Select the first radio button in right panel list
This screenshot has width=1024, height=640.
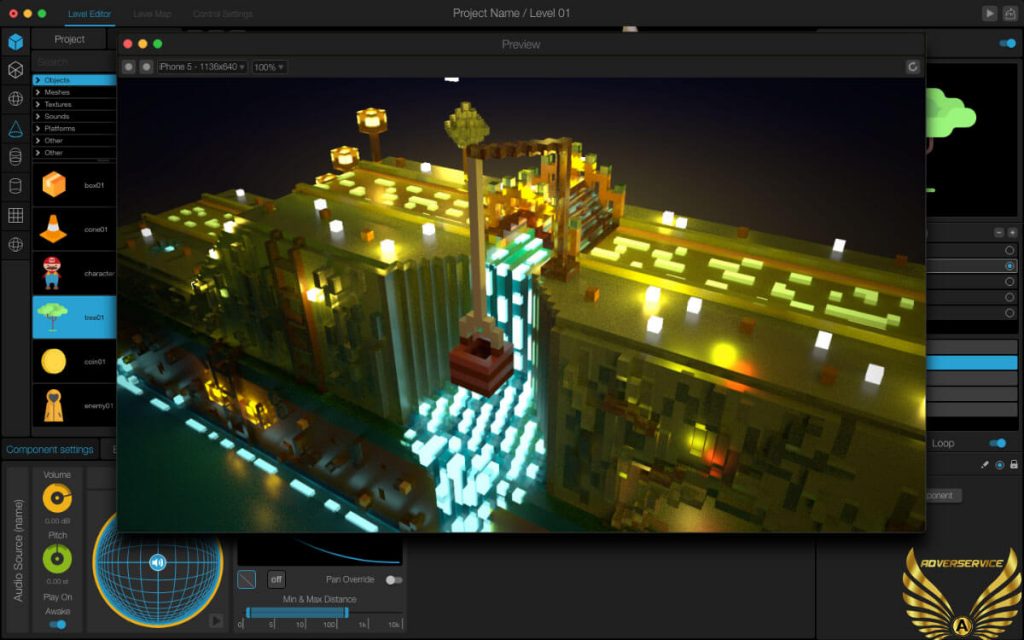point(1010,250)
